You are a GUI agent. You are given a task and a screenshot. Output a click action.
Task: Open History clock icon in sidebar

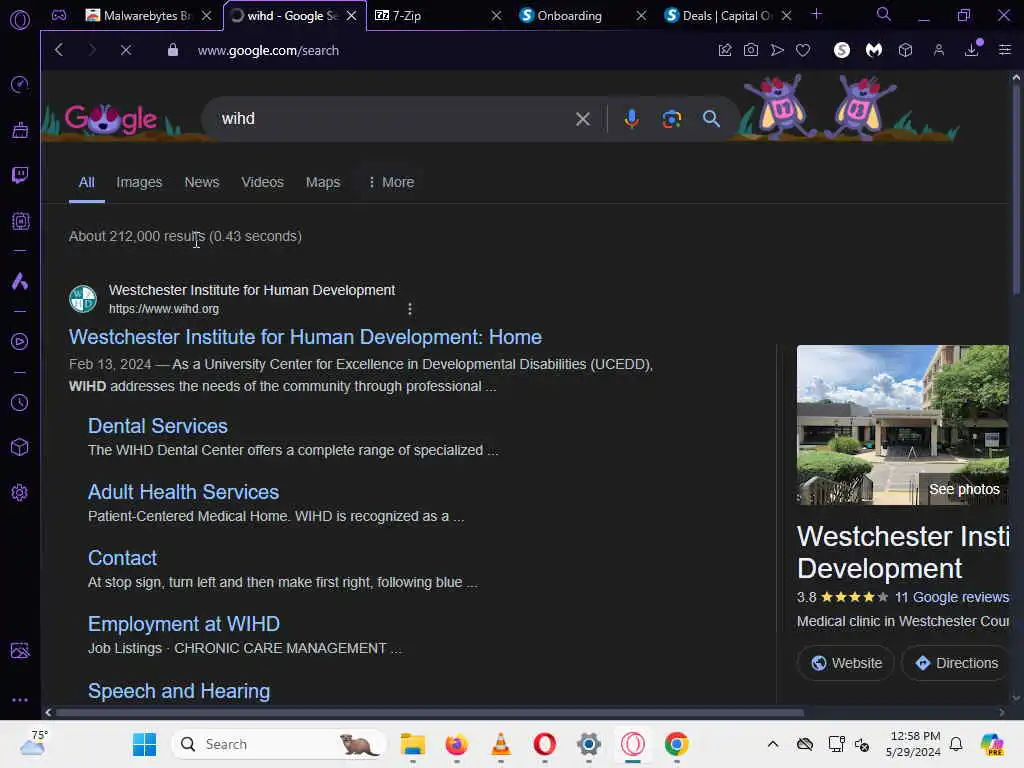[x=20, y=402]
